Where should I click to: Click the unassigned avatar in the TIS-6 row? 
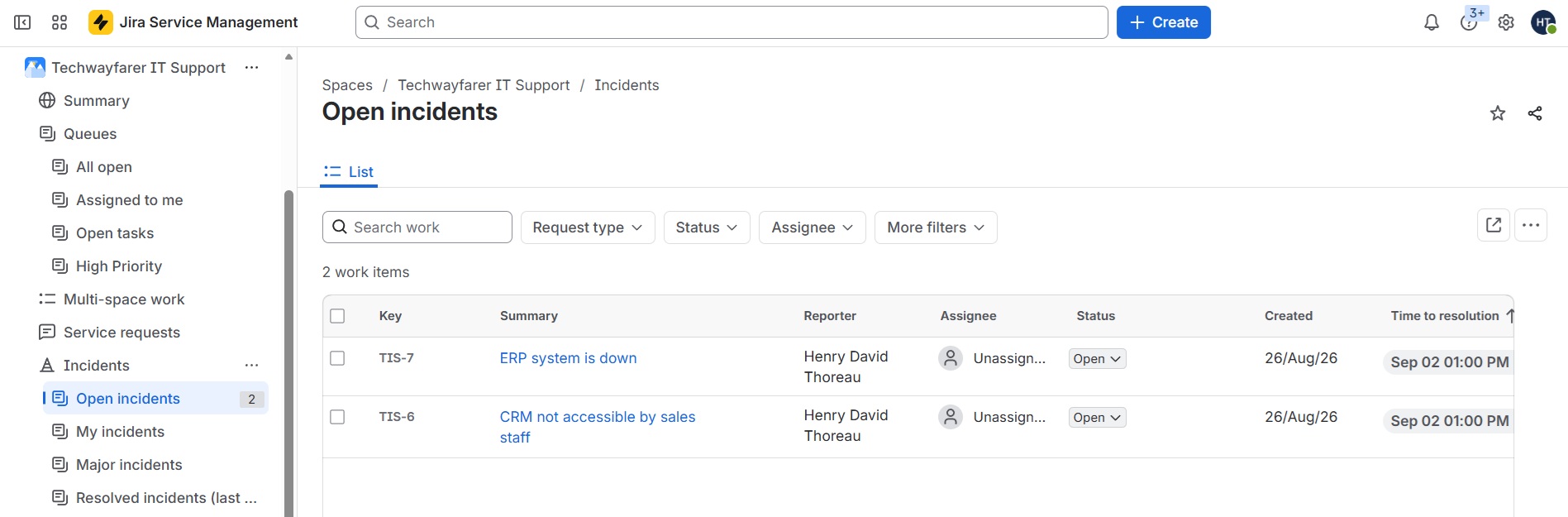pos(951,417)
